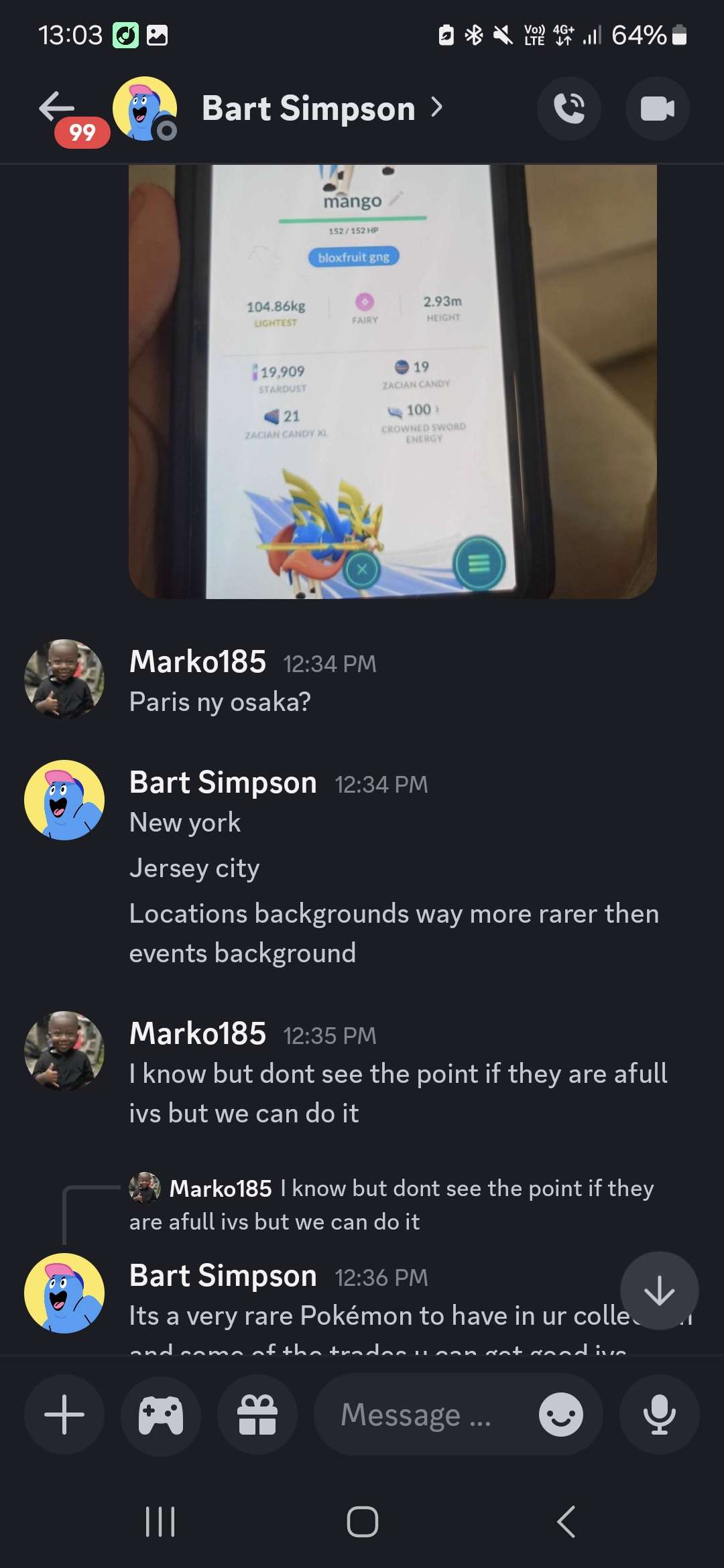
Task: Tap the Android home button
Action: pos(363,1522)
